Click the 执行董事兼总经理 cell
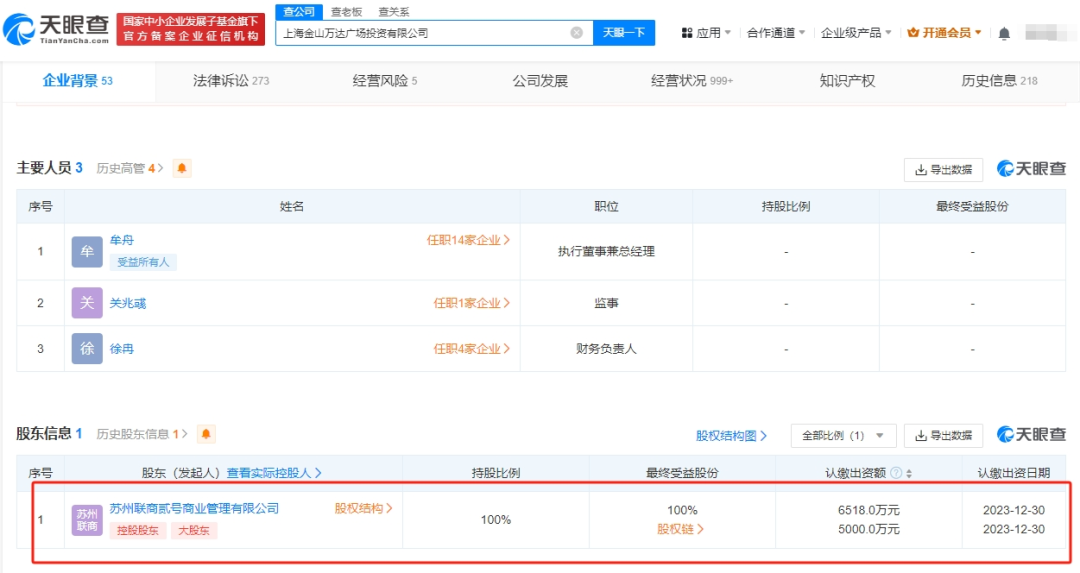 pyautogui.click(x=606, y=251)
